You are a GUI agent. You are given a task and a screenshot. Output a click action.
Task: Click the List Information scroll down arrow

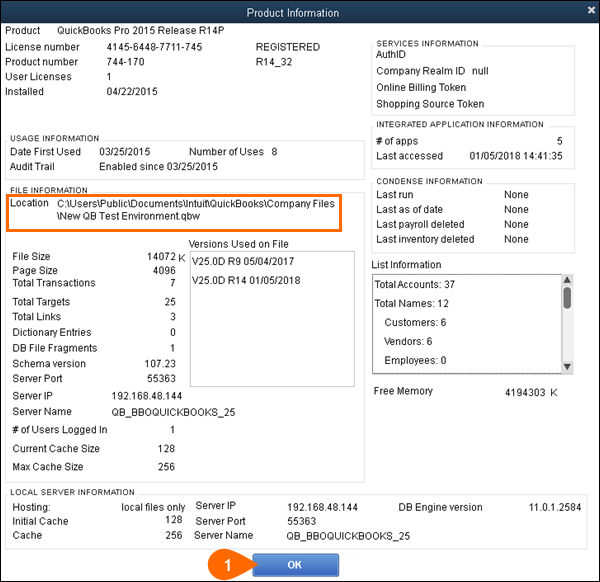pyautogui.click(x=567, y=367)
